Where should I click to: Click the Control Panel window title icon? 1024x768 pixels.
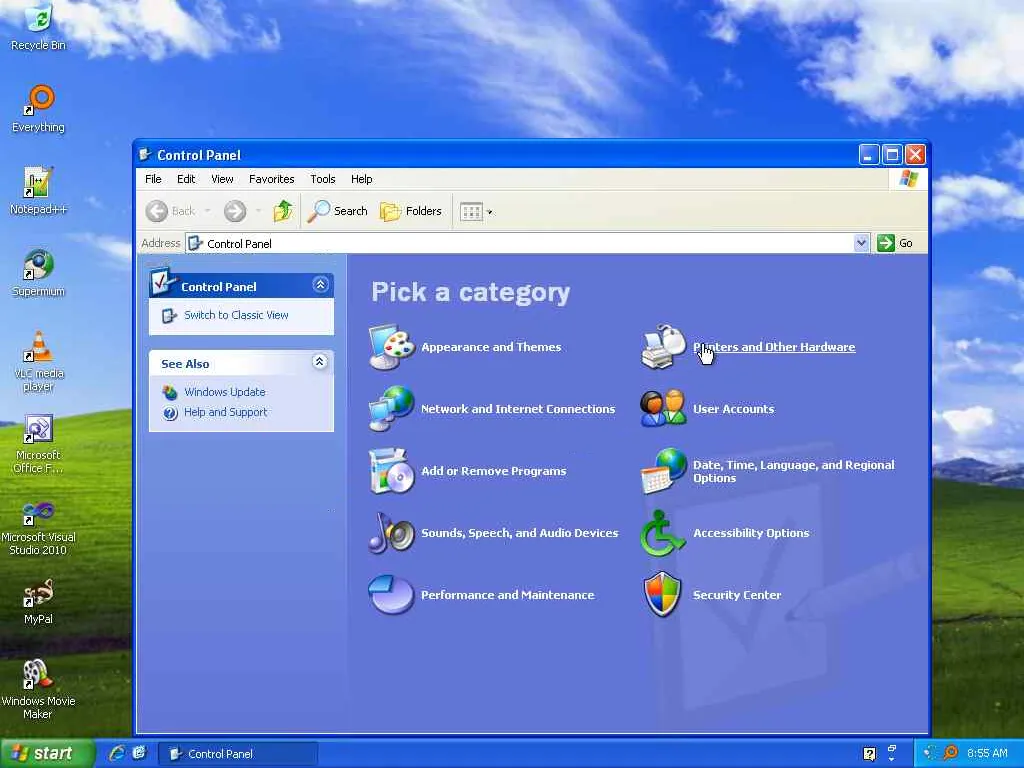pos(145,155)
